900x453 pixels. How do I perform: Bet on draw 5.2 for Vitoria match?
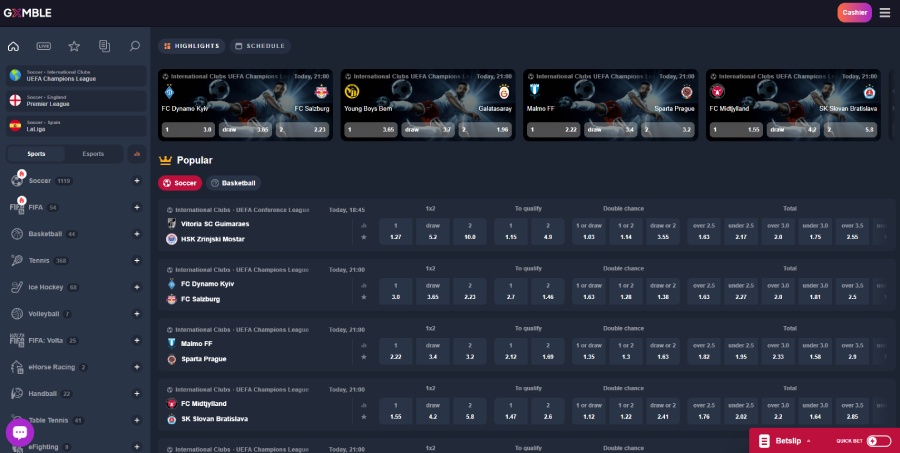(x=433, y=231)
